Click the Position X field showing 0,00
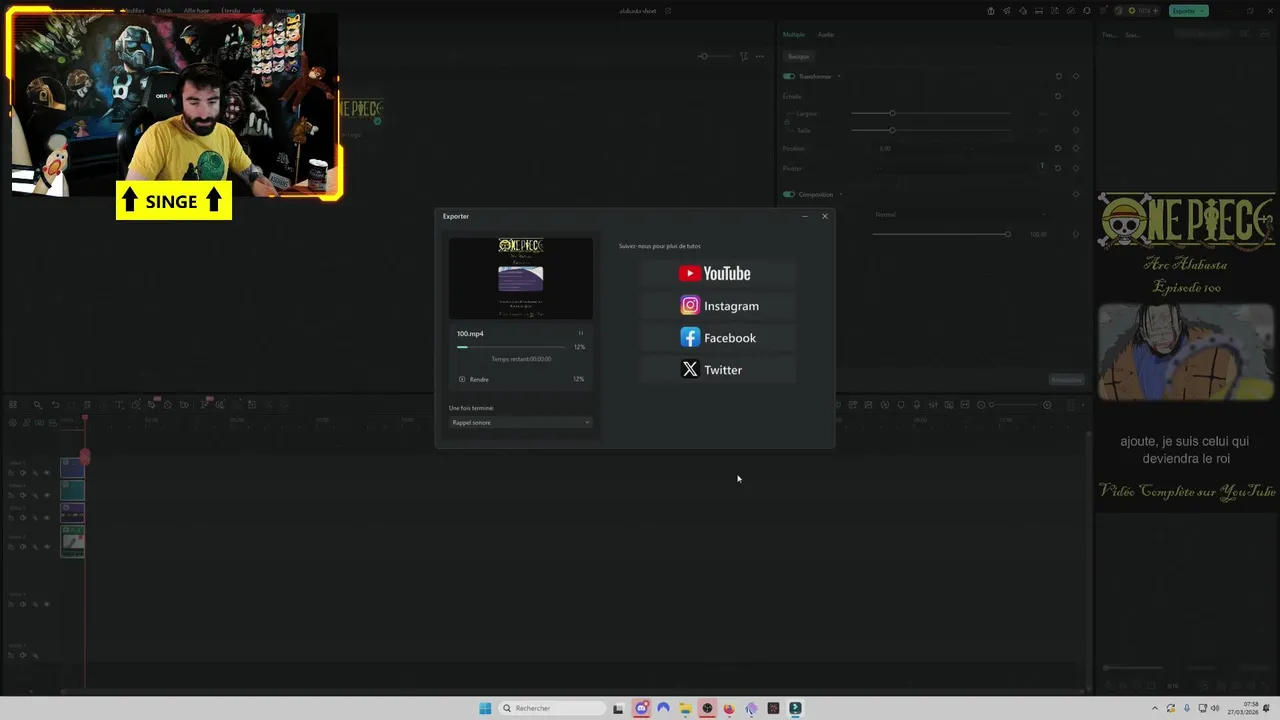The image size is (1280, 720). coord(885,148)
